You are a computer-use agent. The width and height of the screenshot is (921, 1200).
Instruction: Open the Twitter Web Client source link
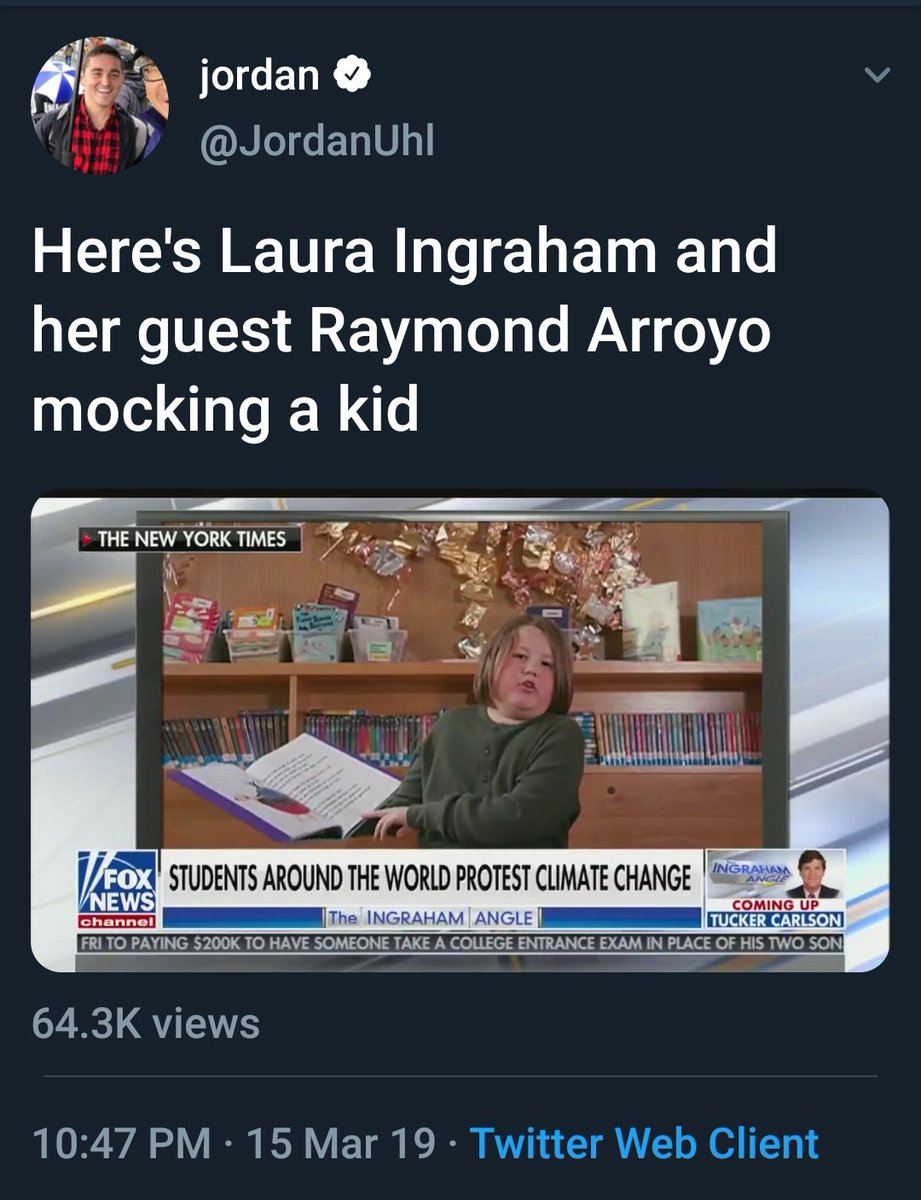[644, 1143]
